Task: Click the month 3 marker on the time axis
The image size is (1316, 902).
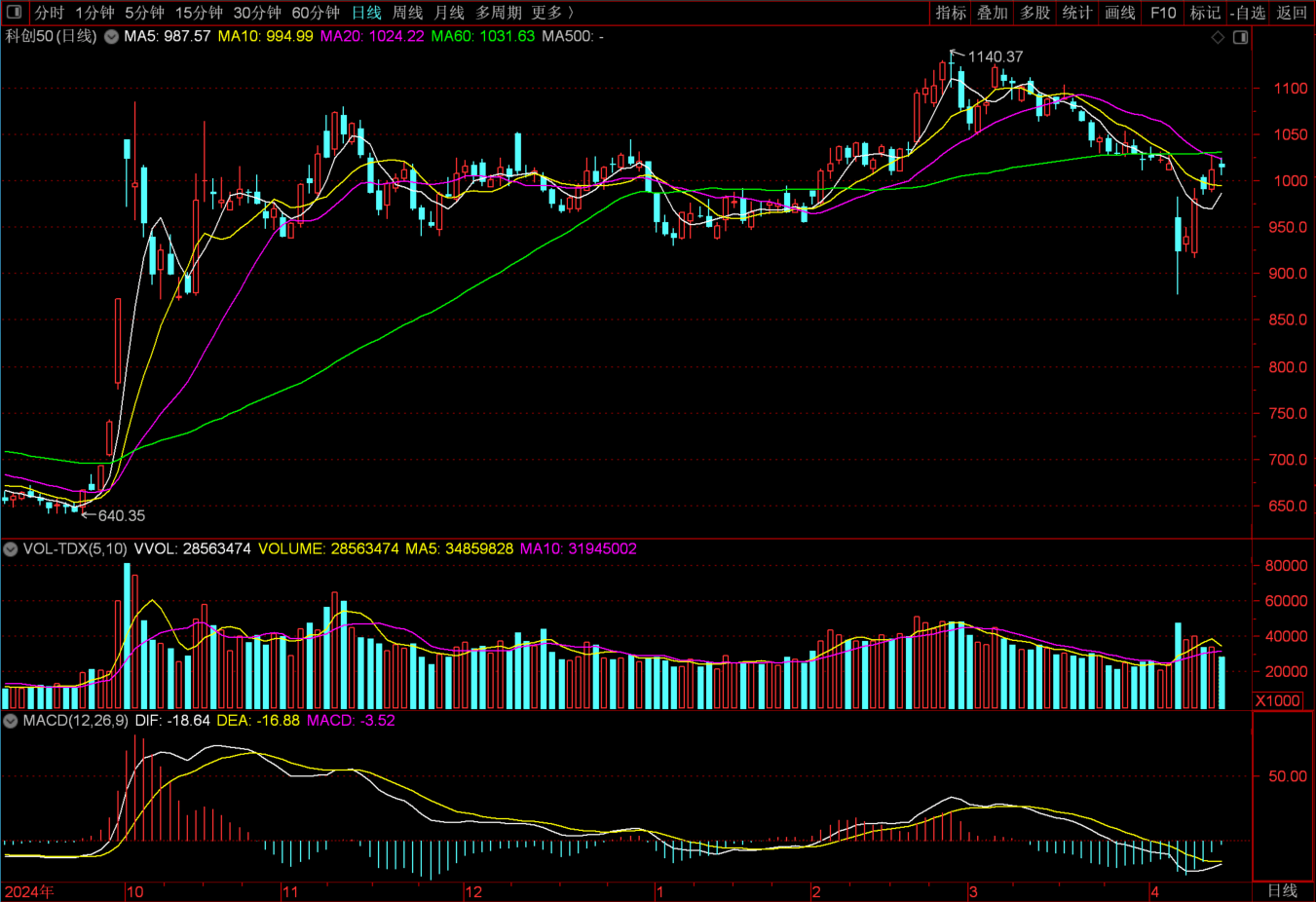Action: [972, 892]
